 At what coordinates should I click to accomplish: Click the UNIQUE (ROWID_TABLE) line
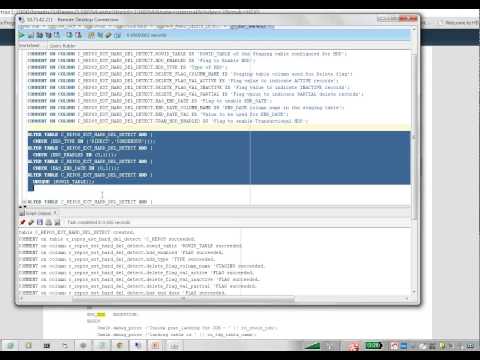click(63, 182)
